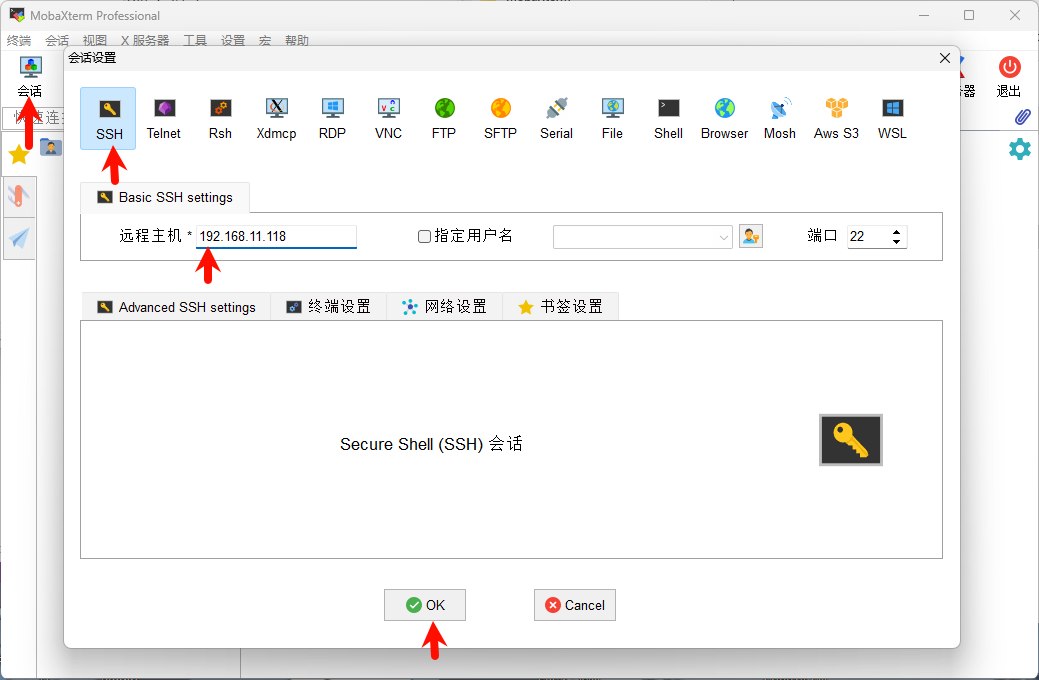Pick the File session type
Screen dimensions: 1039x680
pyautogui.click(x=612, y=119)
